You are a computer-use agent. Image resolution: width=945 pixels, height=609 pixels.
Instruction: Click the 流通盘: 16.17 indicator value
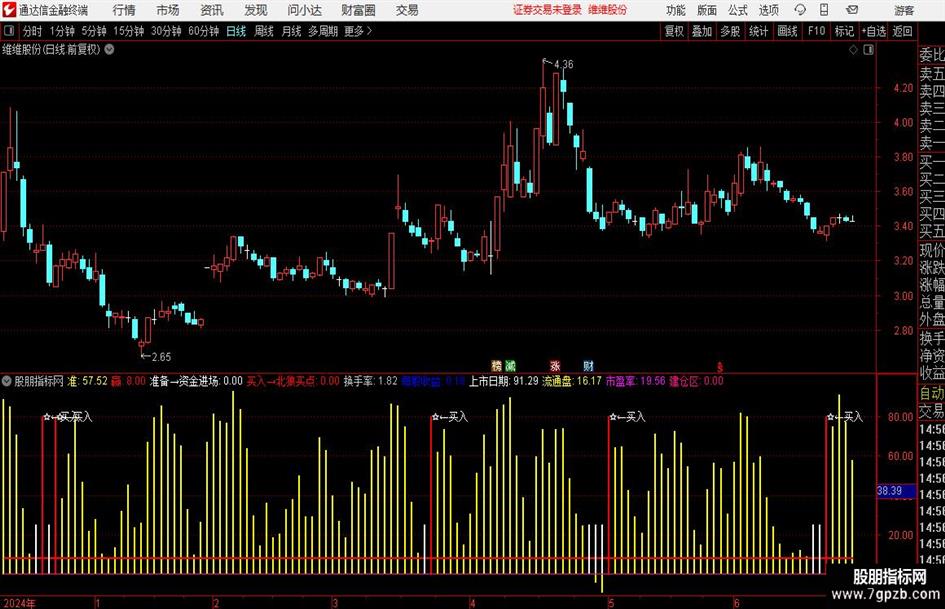572,381
